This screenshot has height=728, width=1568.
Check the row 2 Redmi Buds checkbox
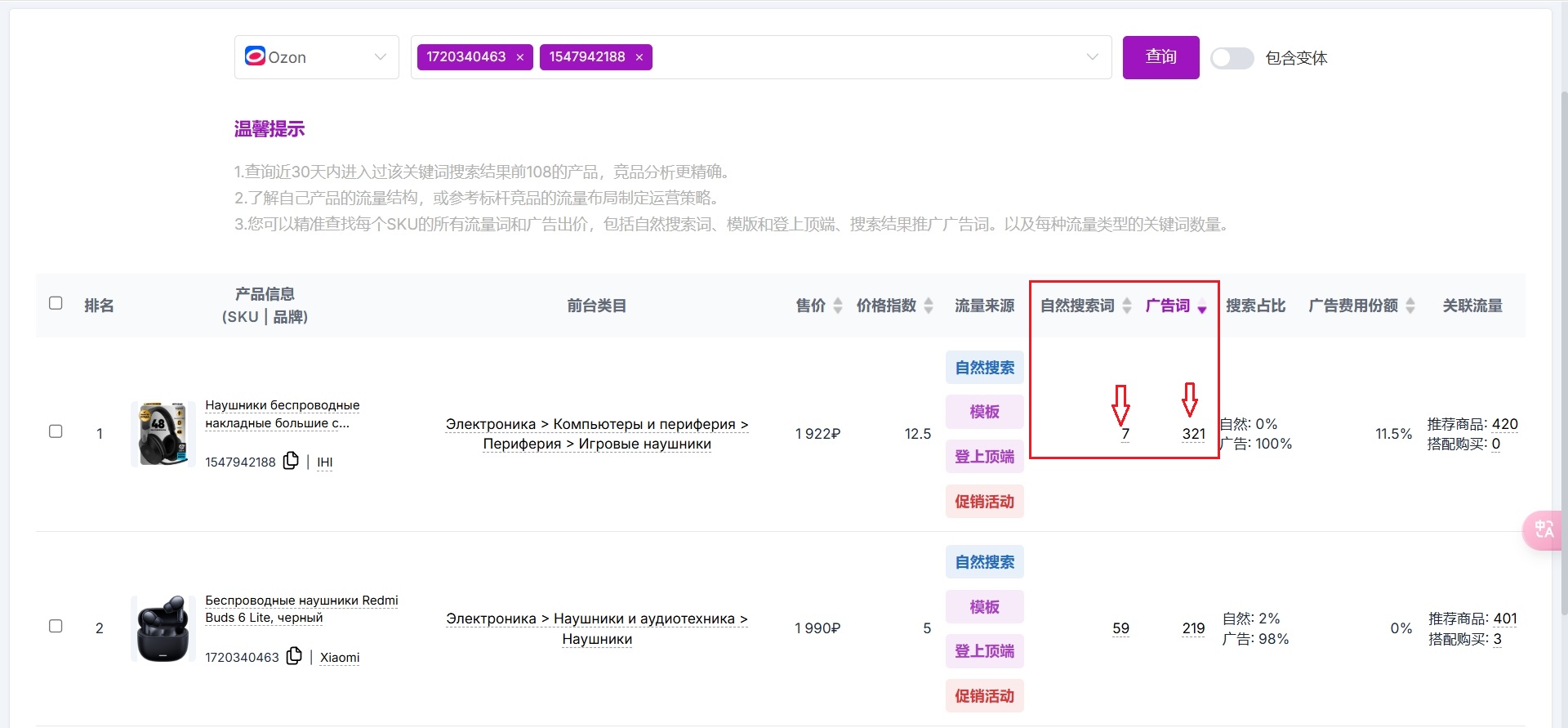[x=56, y=627]
